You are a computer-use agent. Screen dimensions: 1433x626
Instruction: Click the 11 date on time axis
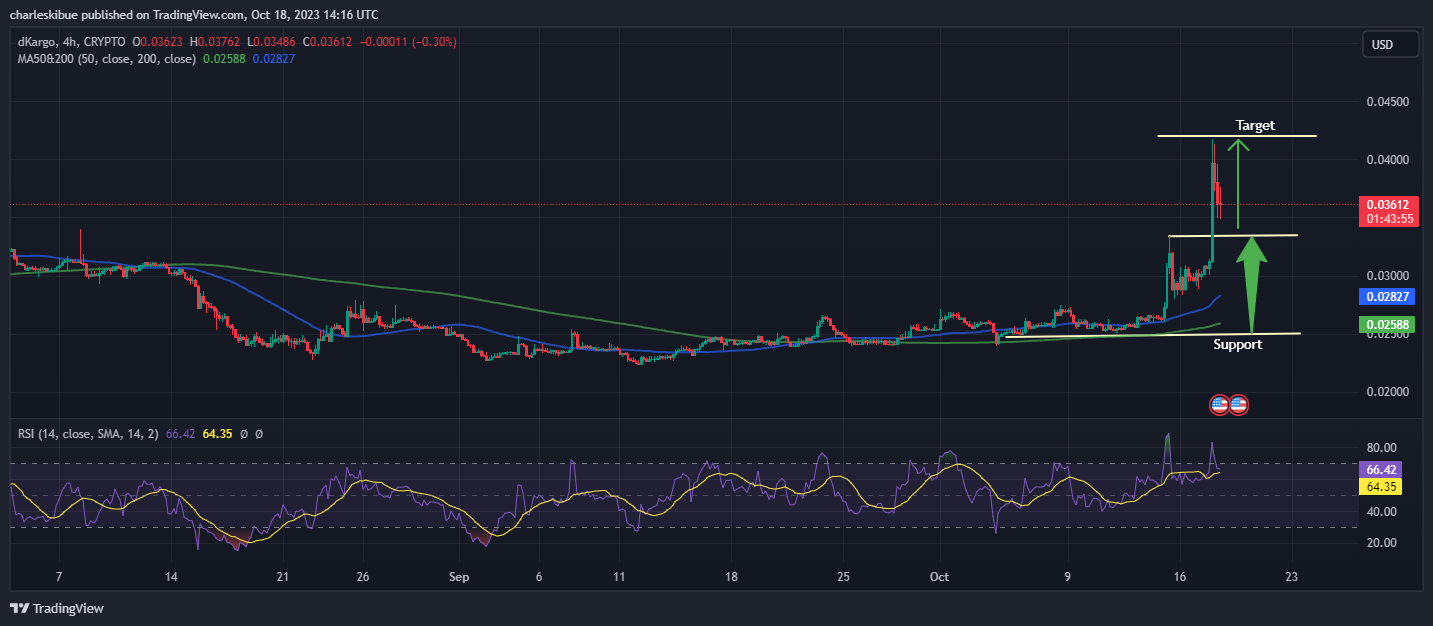[619, 577]
